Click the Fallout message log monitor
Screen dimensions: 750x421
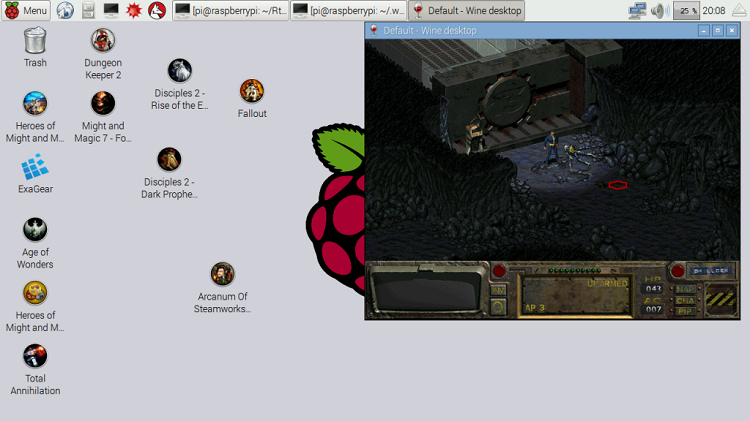pos(426,291)
